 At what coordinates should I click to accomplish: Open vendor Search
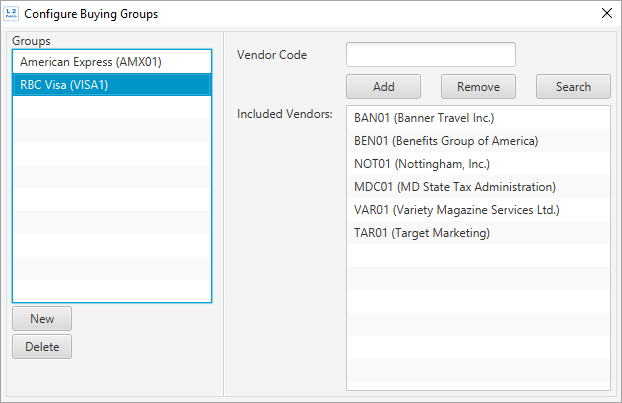tap(573, 86)
